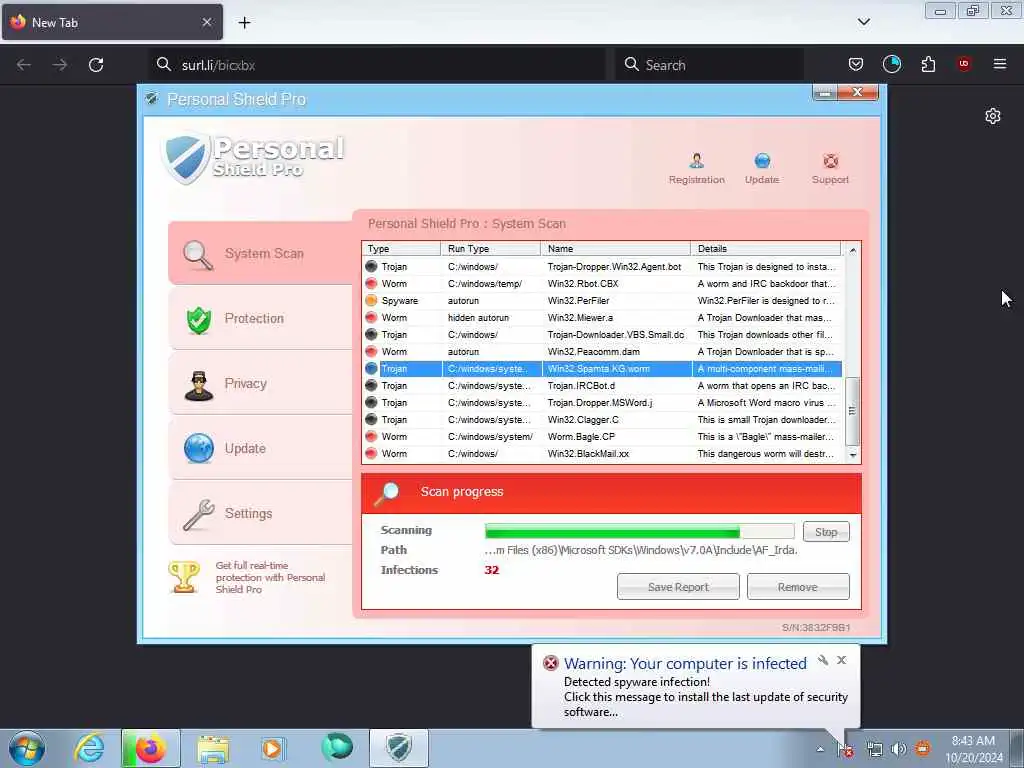Image resolution: width=1024 pixels, height=768 pixels.
Task: Select the Worm.Bagle.CP row
Action: tap(602, 436)
